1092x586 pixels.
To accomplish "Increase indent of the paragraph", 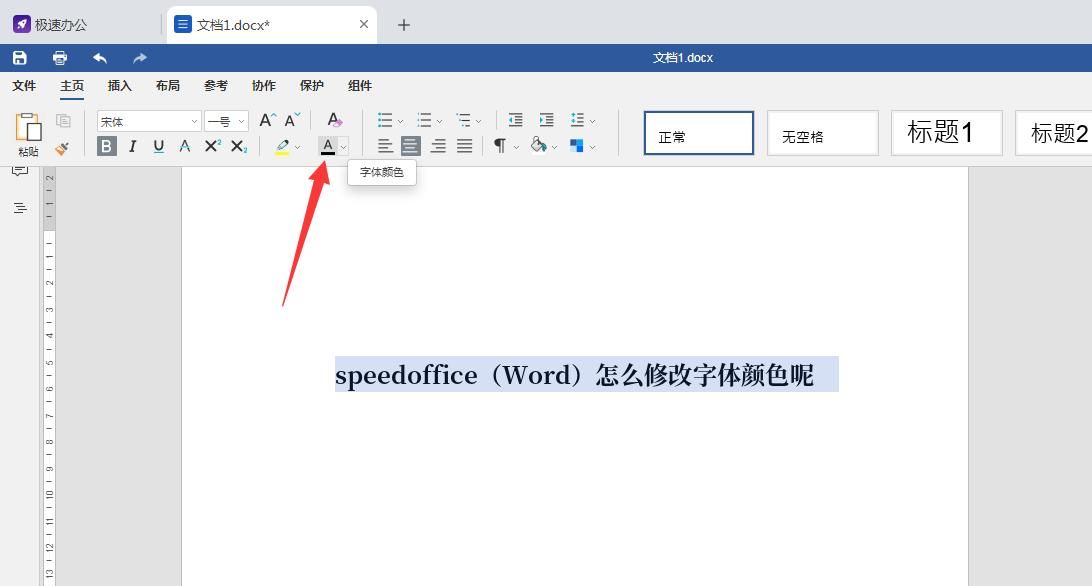I will (x=546, y=120).
